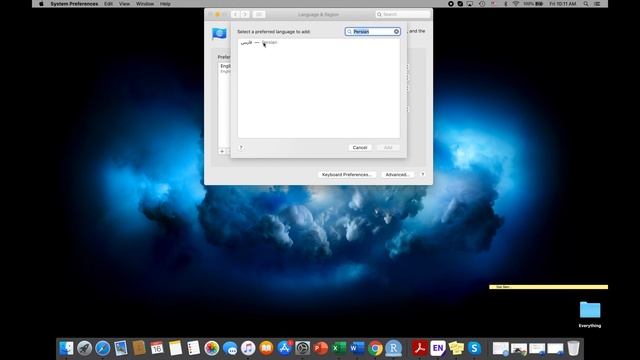Screen dimensions: 640x360
Task: Open Contacts from the Dock
Action: [139, 348]
